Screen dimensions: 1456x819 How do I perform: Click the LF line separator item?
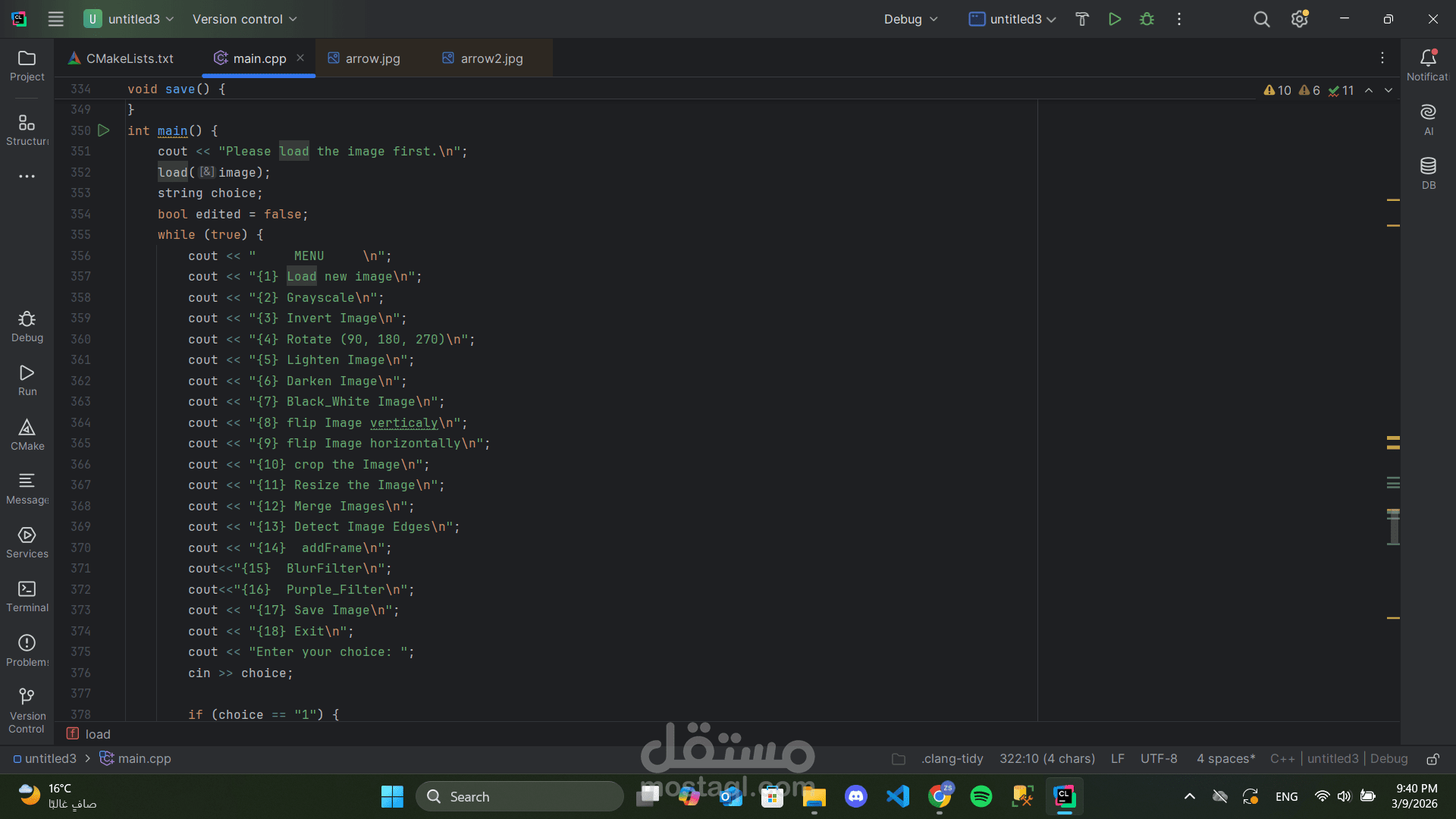click(1117, 759)
